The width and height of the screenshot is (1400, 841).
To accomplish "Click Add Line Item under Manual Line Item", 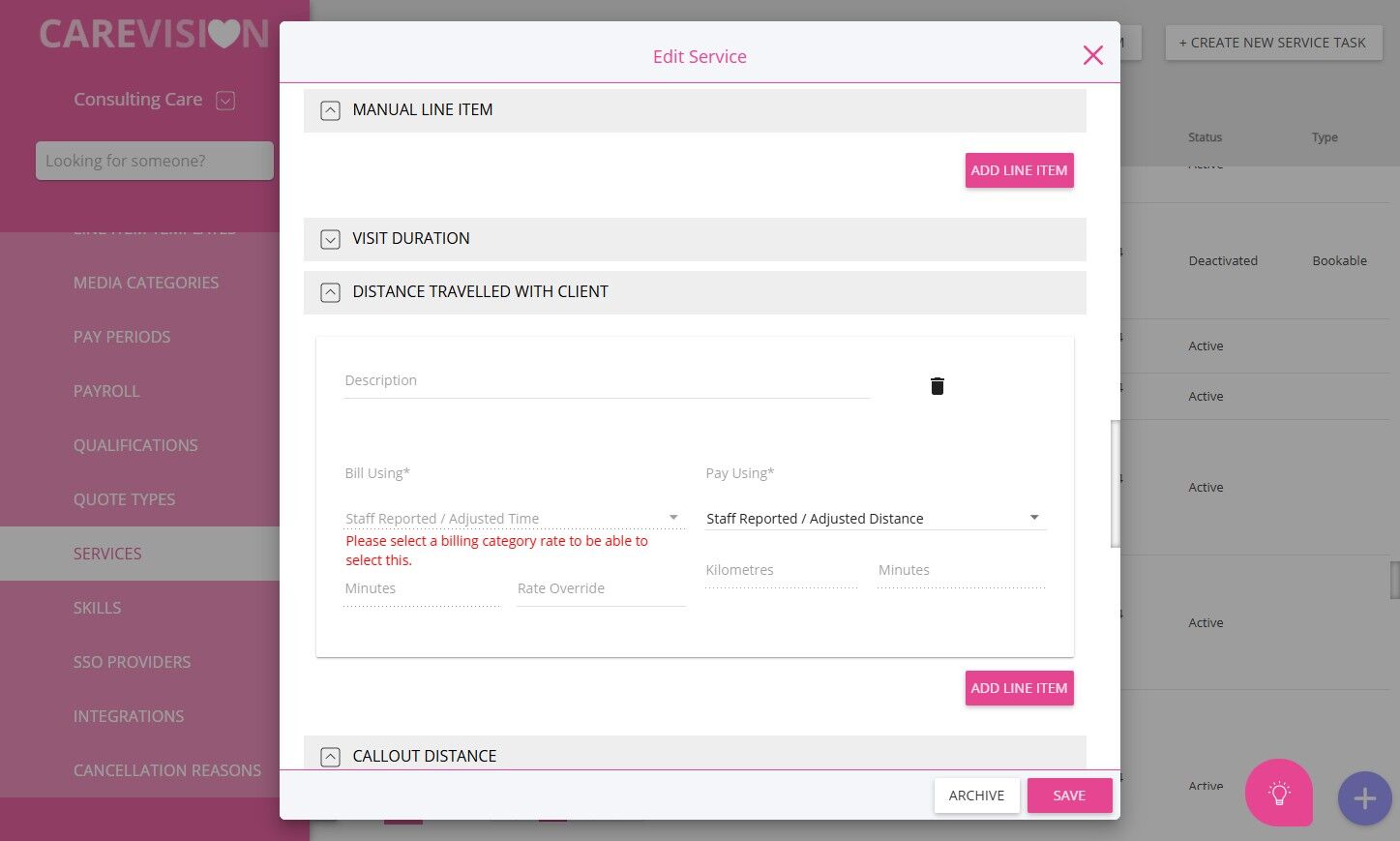I will point(1019,170).
